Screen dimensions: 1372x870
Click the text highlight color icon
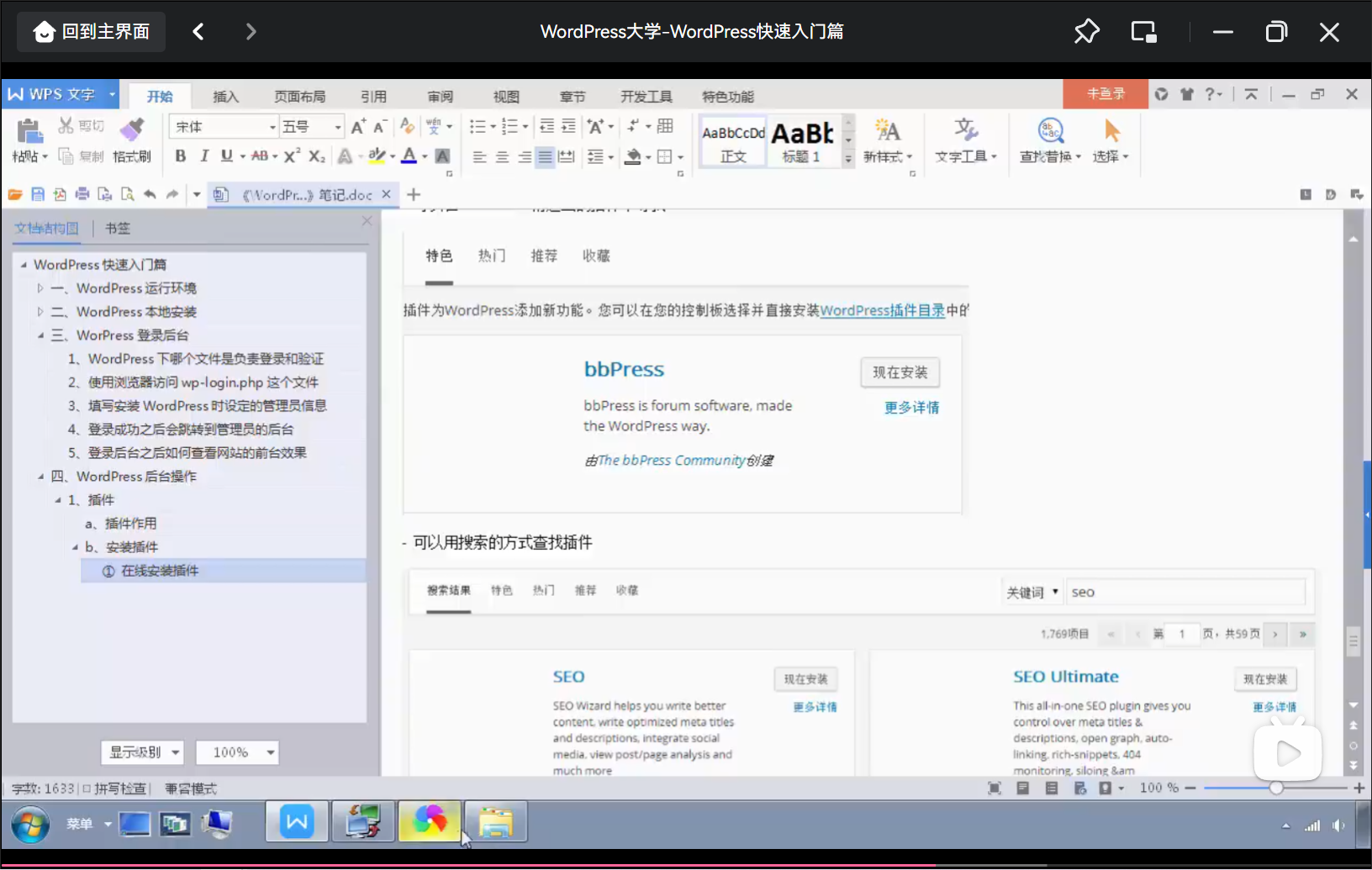[377, 156]
